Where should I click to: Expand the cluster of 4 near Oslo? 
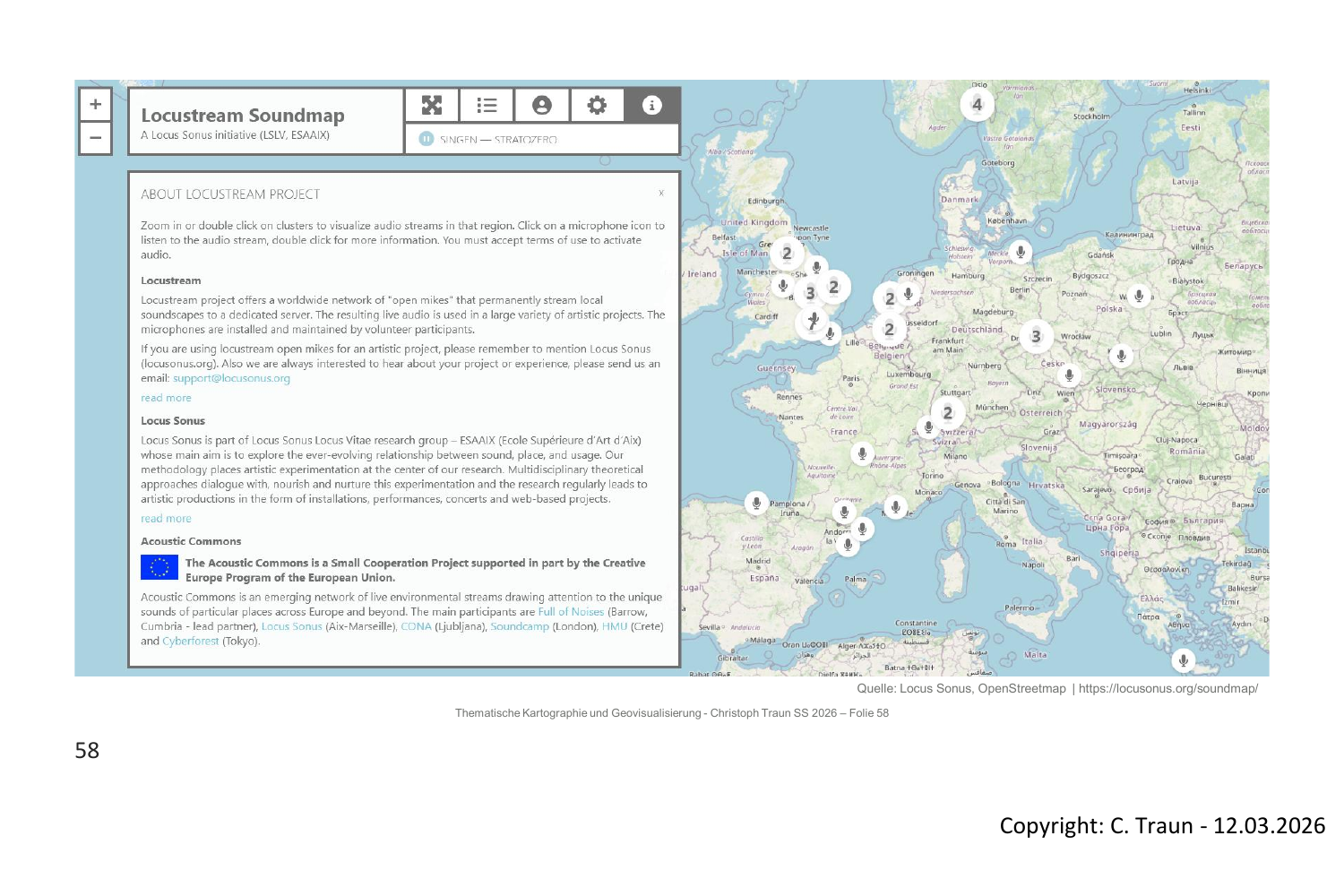tap(977, 105)
